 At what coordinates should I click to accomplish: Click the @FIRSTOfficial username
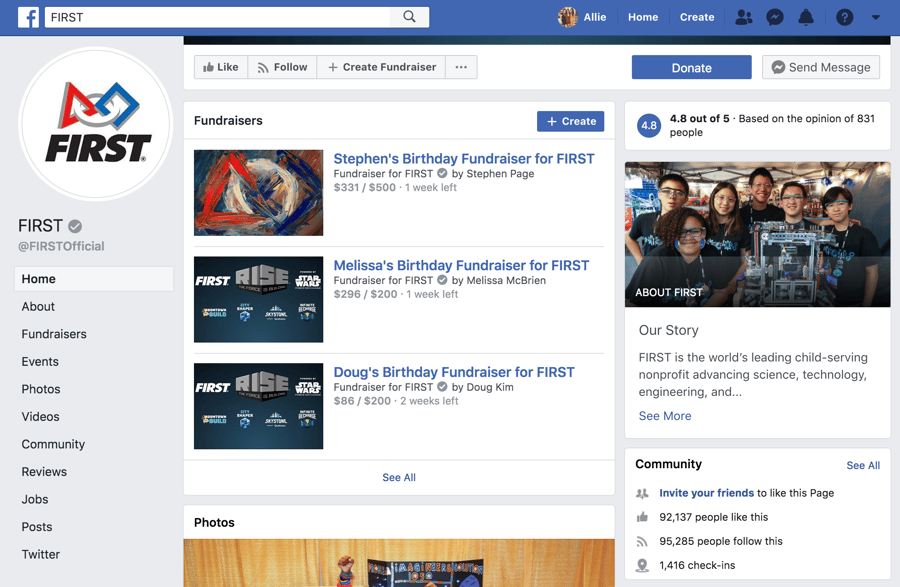tap(61, 246)
